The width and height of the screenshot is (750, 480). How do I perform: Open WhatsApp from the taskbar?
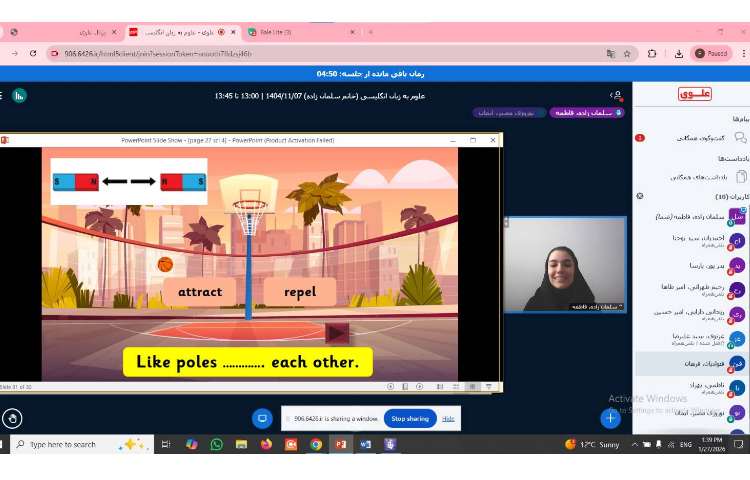click(x=217, y=445)
